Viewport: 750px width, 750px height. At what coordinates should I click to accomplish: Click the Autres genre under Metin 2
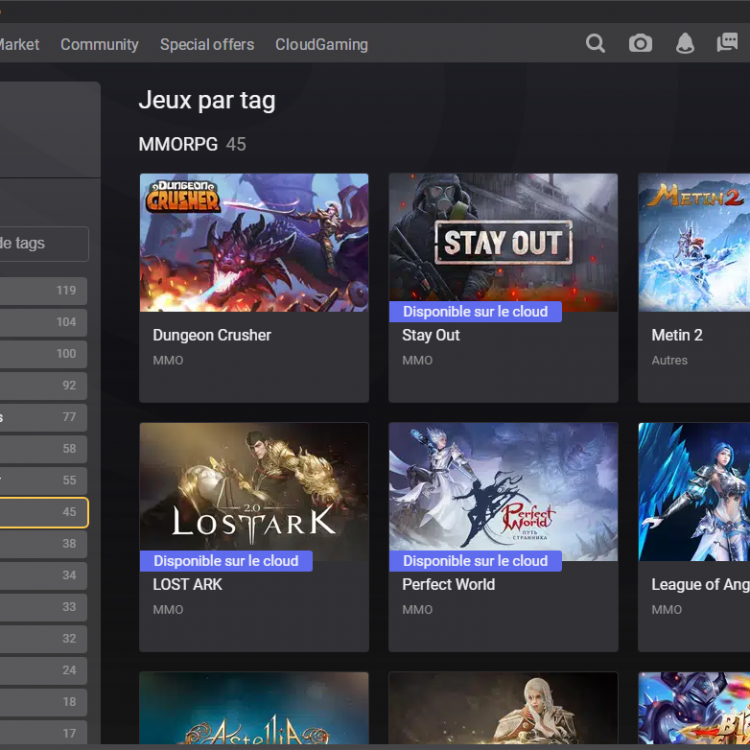click(669, 360)
